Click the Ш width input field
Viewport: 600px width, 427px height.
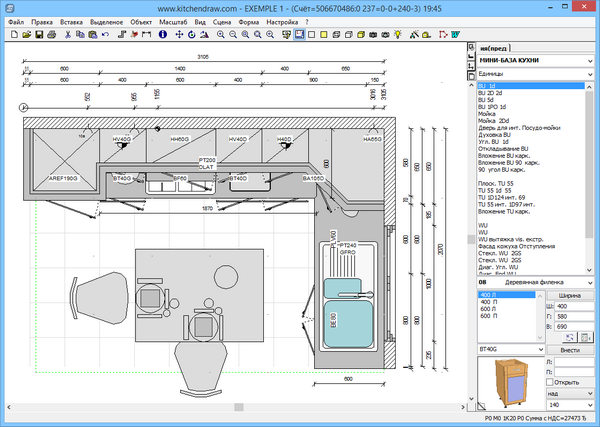[576, 306]
